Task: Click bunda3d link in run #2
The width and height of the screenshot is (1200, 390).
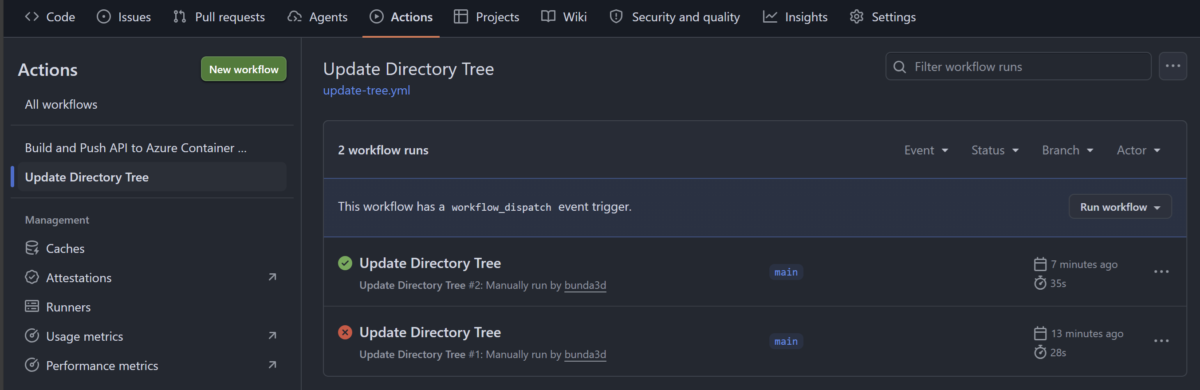Action: tap(585, 285)
